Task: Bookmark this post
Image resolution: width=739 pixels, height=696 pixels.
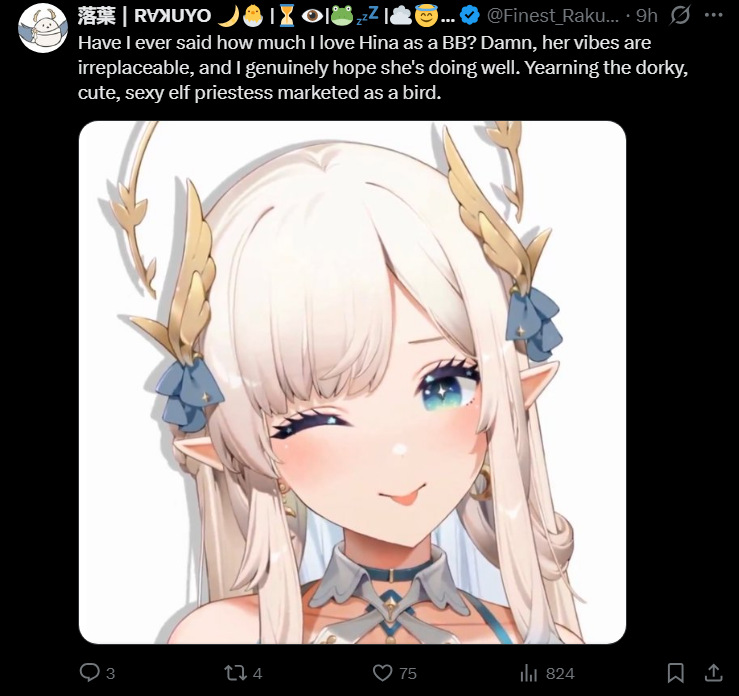Action: tap(675, 672)
